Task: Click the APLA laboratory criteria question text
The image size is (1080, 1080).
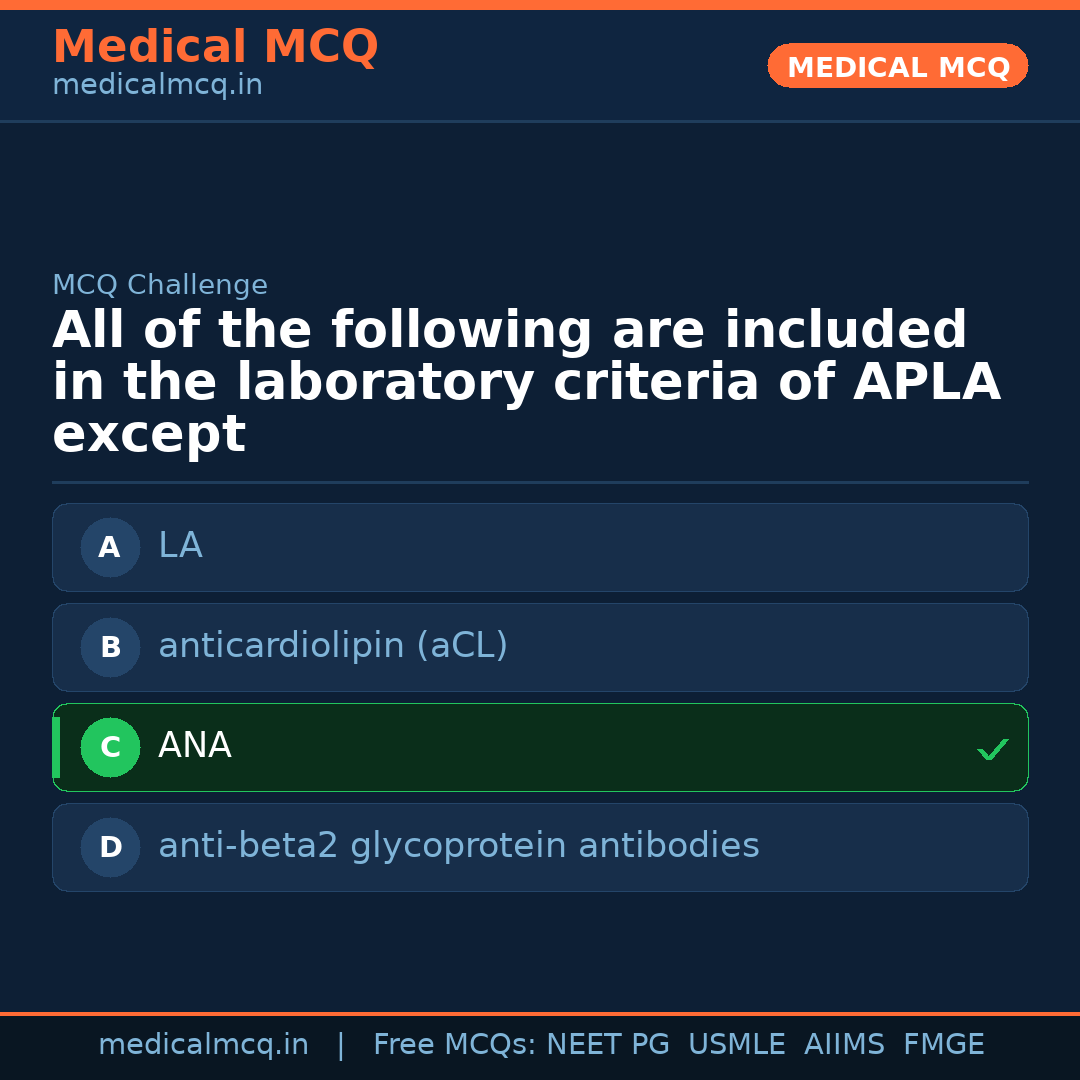Action: (x=526, y=382)
